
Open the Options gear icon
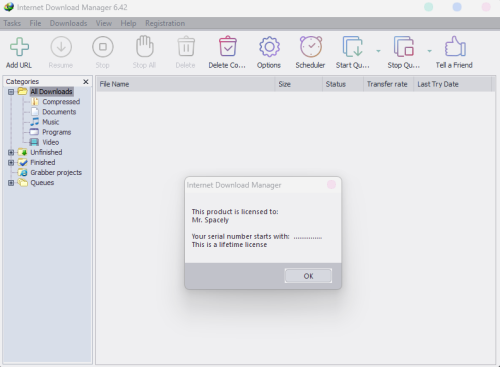pos(269,47)
